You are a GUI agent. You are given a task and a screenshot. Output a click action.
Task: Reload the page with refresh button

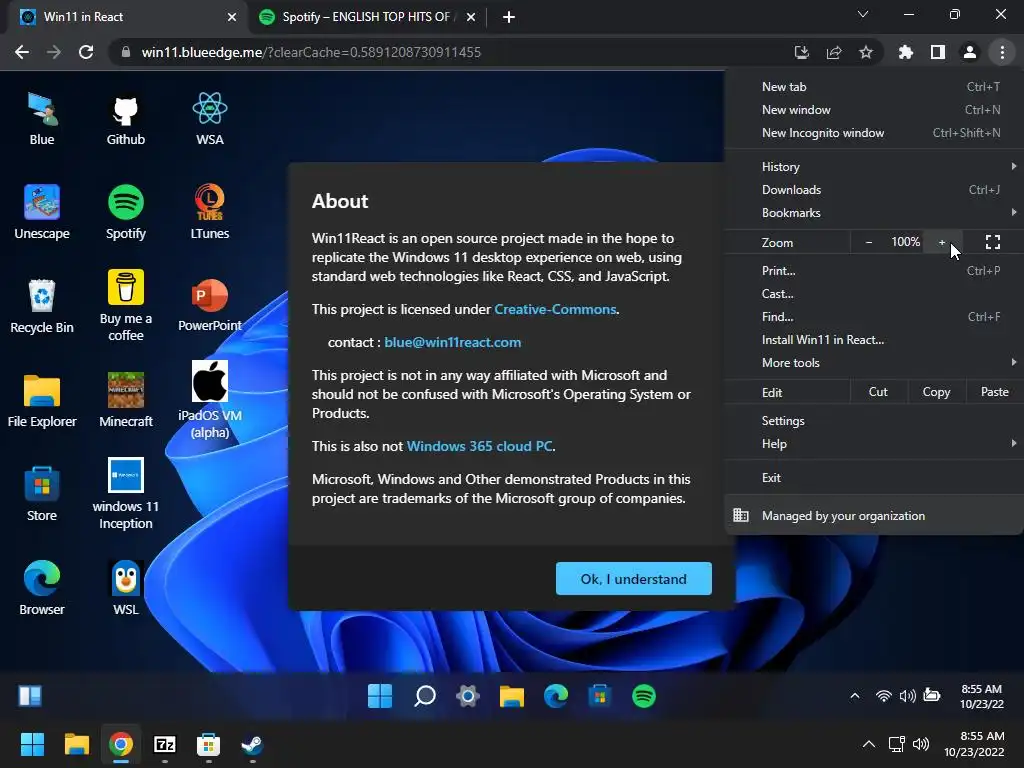(x=86, y=52)
